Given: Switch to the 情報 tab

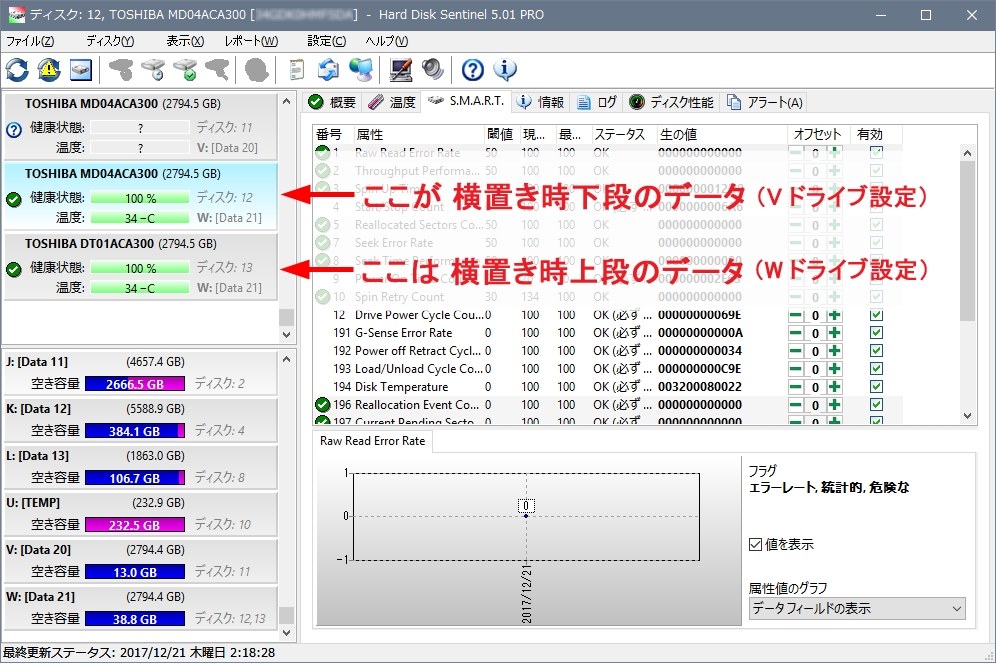Looking at the screenshot, I should (541, 102).
